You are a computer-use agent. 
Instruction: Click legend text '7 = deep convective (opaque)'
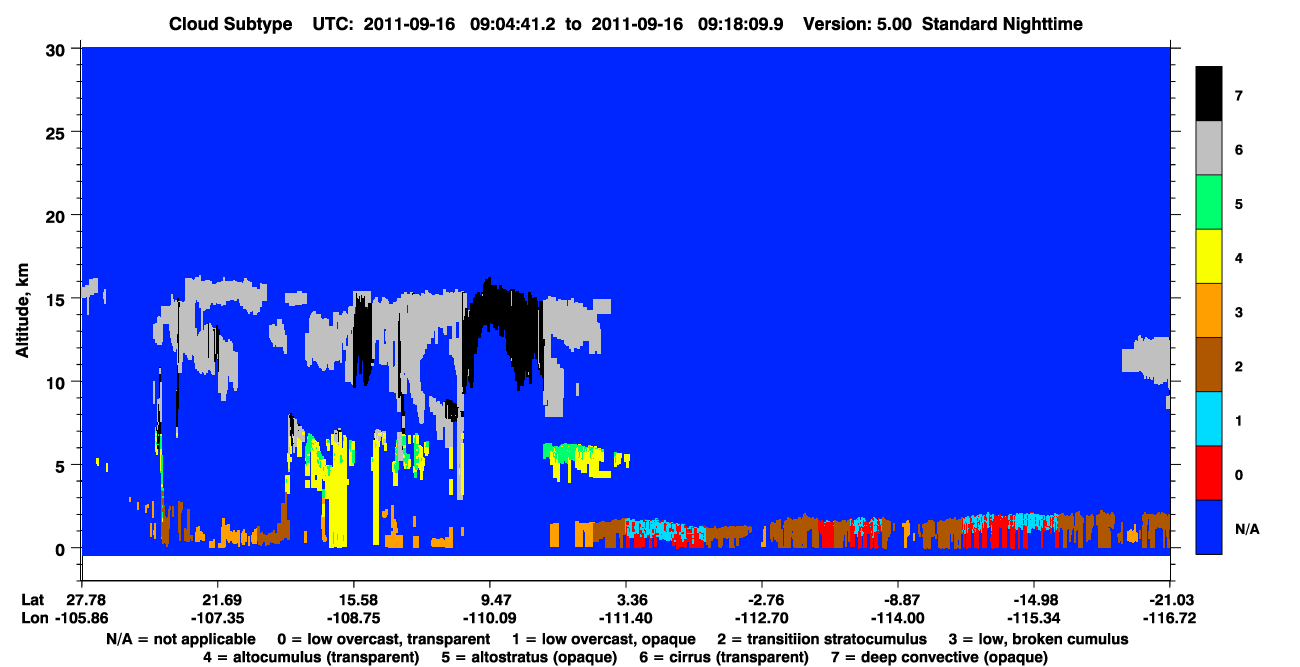pos(939,658)
